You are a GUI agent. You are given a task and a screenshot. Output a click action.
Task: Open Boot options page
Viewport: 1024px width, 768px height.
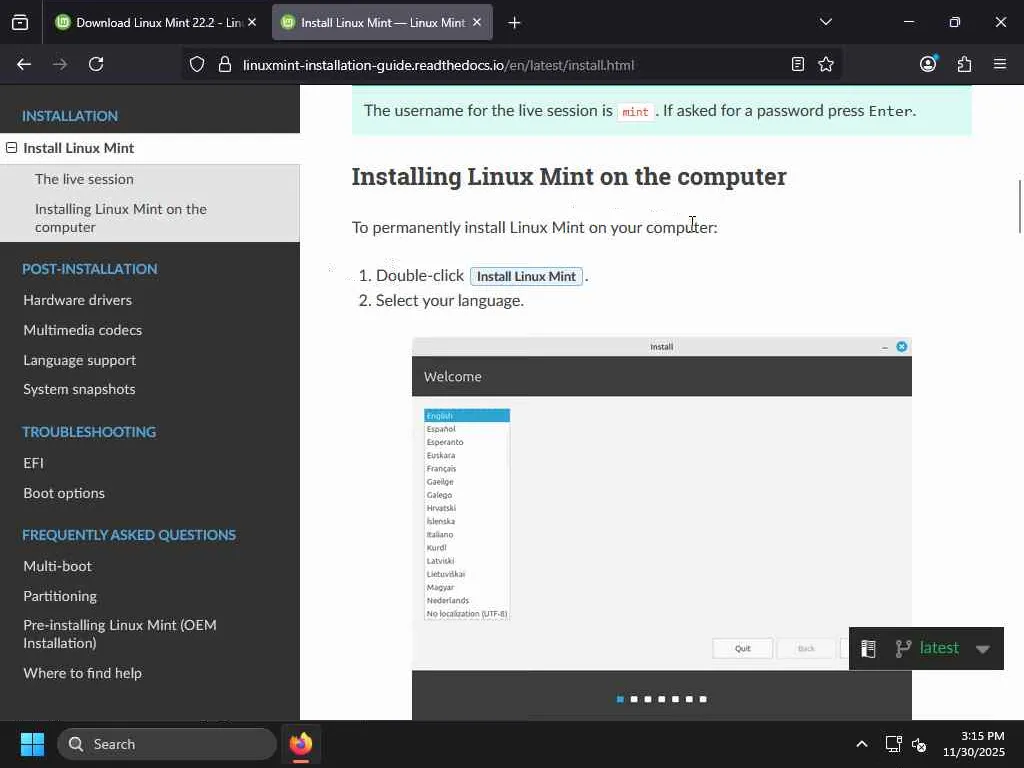[x=64, y=493]
